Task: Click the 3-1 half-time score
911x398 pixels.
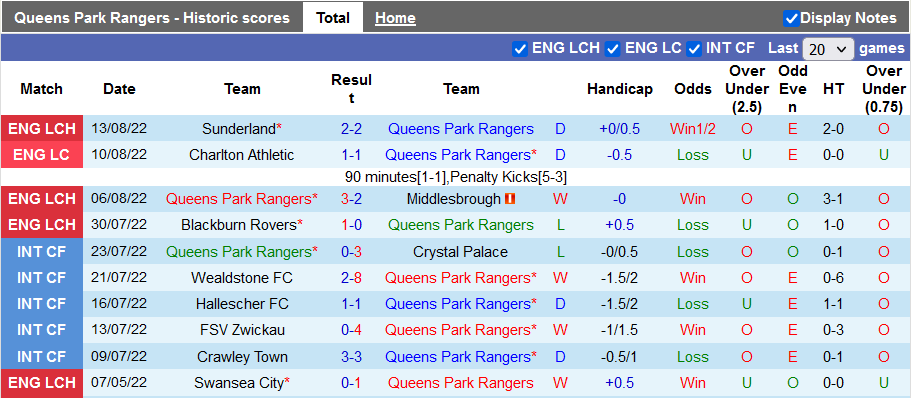Action: pos(833,199)
